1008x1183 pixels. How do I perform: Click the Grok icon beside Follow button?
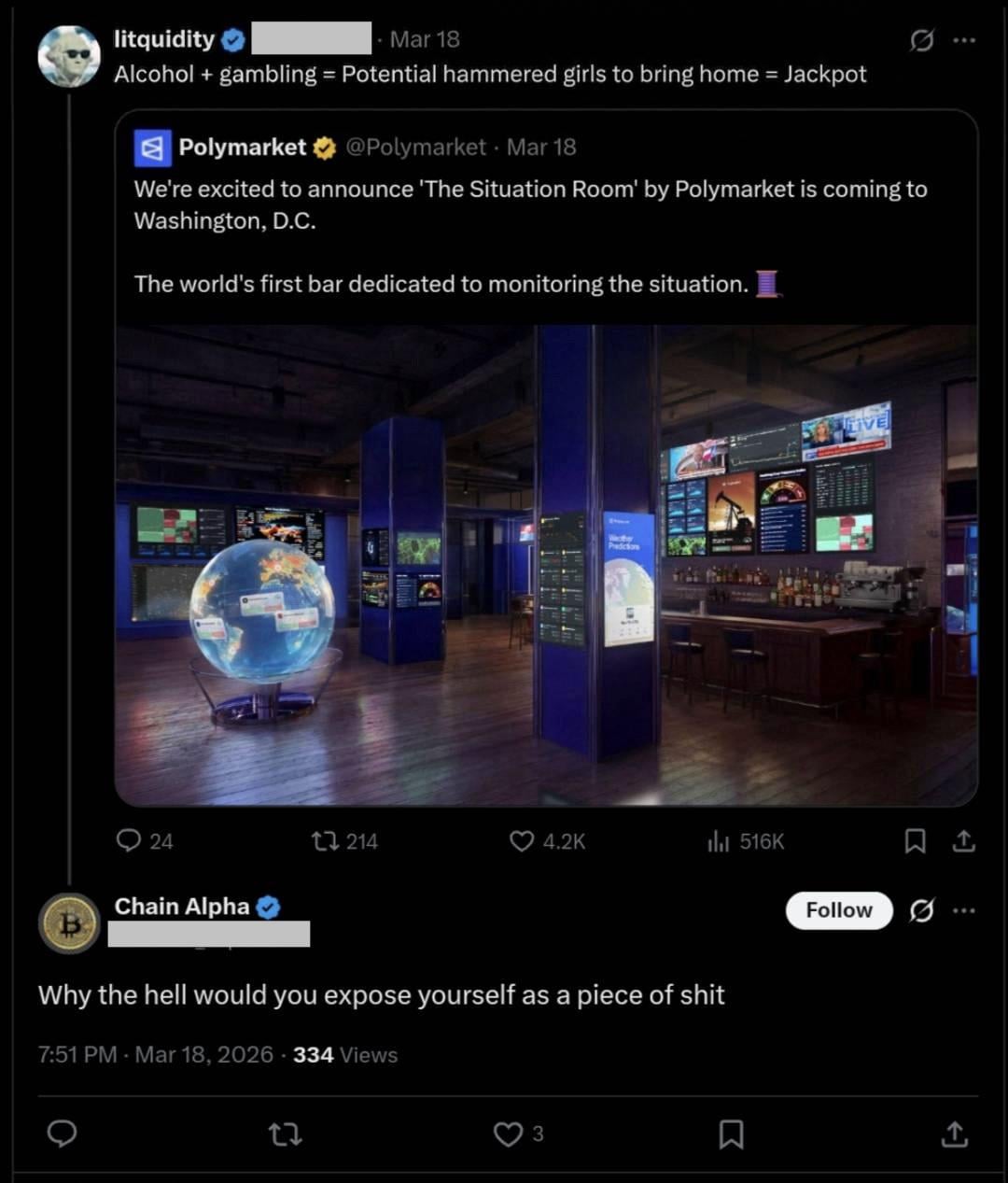pyautogui.click(x=921, y=910)
